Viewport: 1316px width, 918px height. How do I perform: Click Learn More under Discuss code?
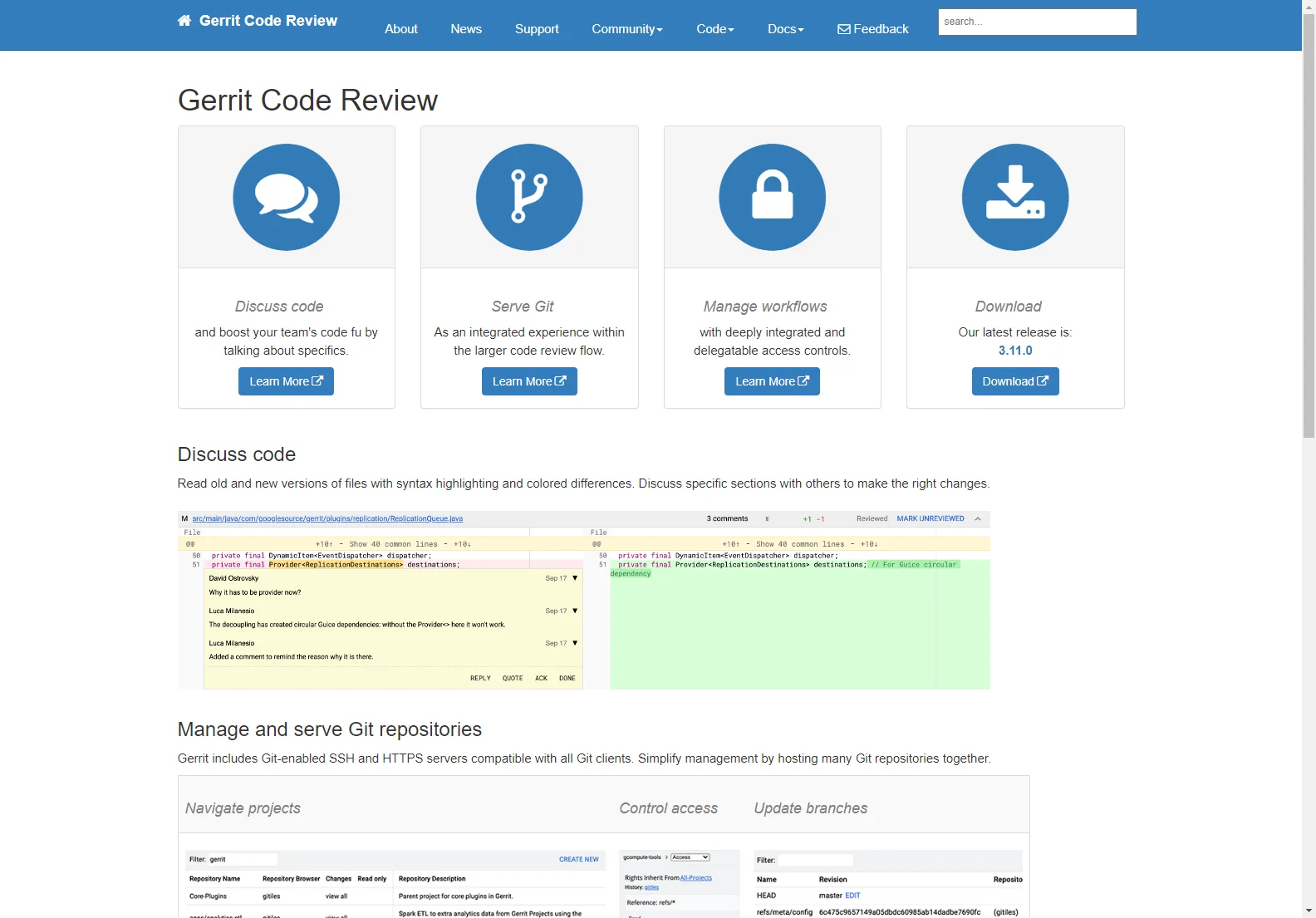286,381
